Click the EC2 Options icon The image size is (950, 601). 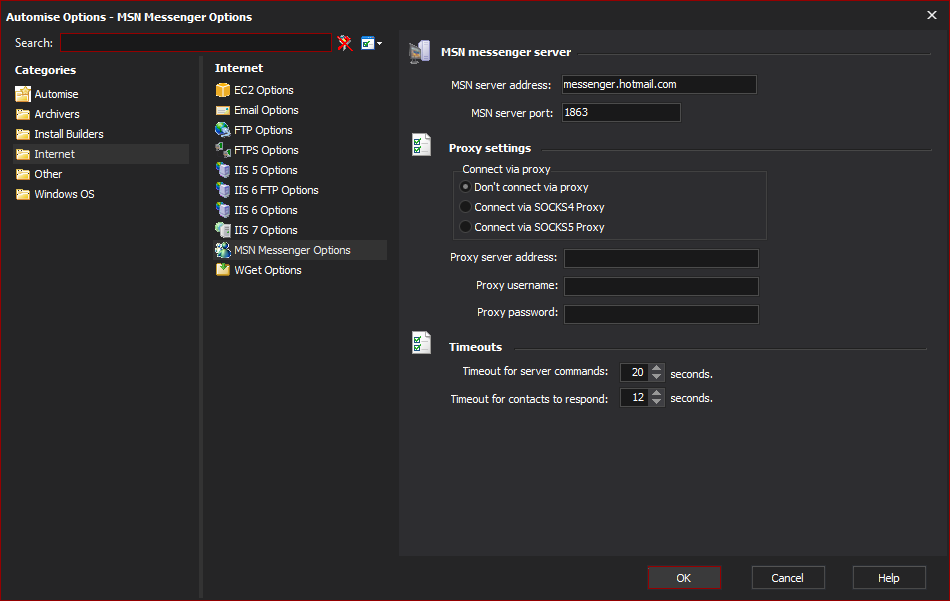(x=223, y=90)
